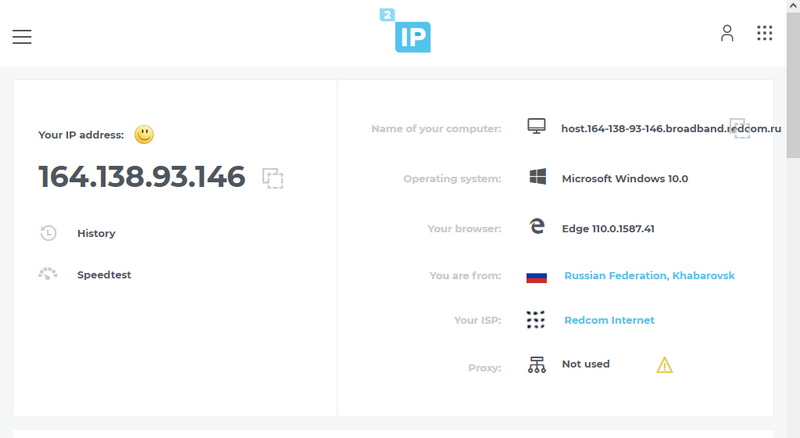Click the Russian flag icon
The image size is (800, 438).
[x=537, y=276]
